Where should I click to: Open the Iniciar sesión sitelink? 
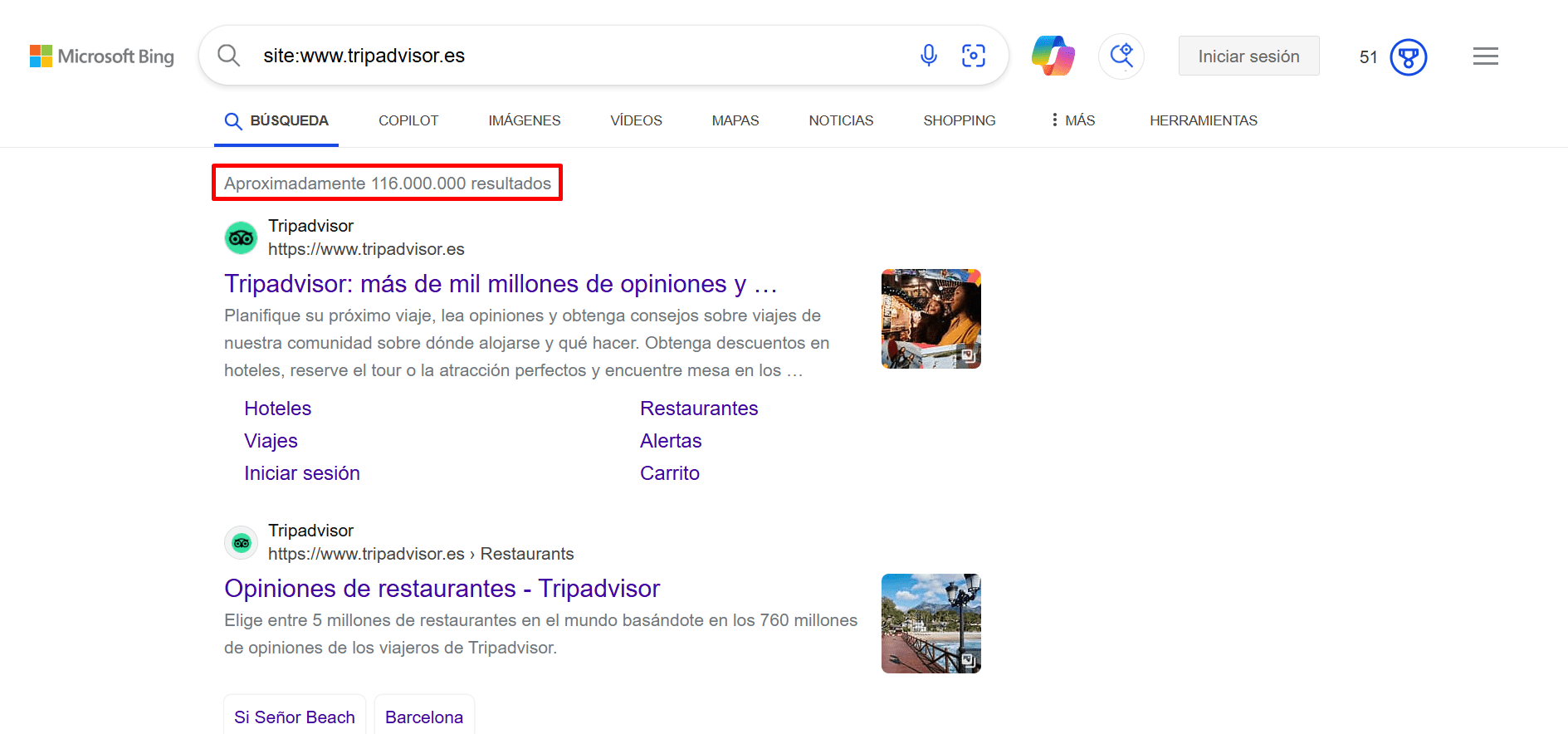coord(302,473)
